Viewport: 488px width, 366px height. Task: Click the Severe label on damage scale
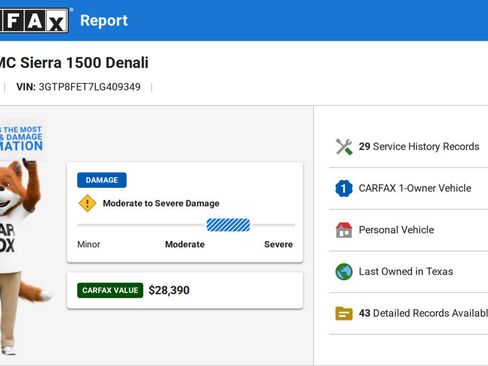[278, 244]
